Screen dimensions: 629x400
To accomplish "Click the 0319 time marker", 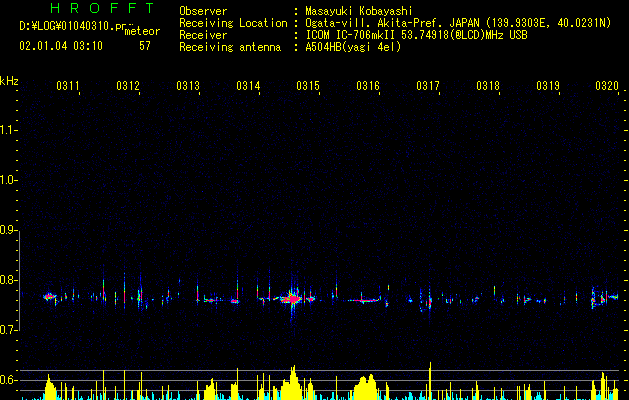I will click(x=548, y=85).
